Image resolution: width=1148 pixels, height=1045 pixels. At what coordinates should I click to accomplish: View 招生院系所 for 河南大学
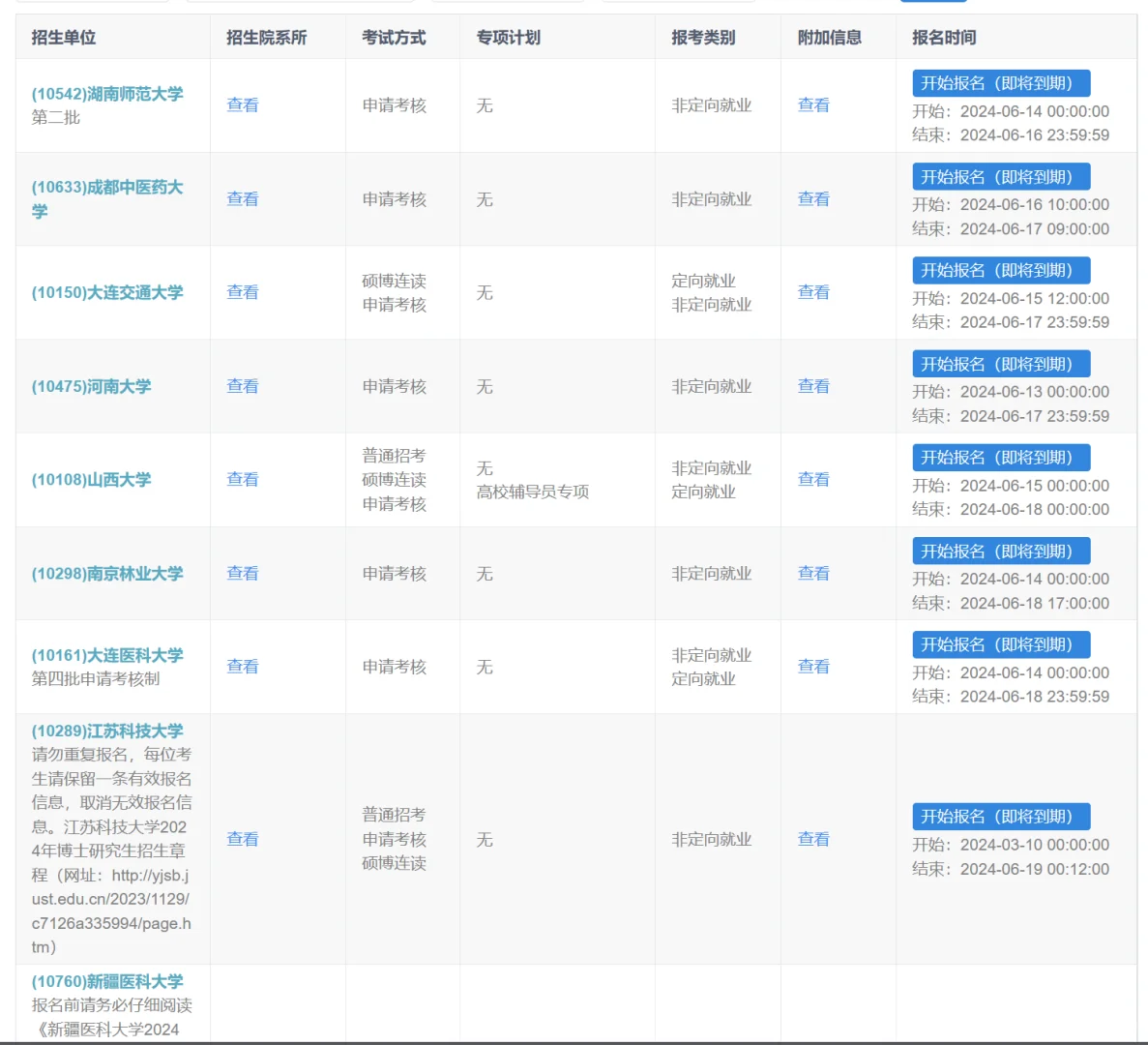coord(243,386)
